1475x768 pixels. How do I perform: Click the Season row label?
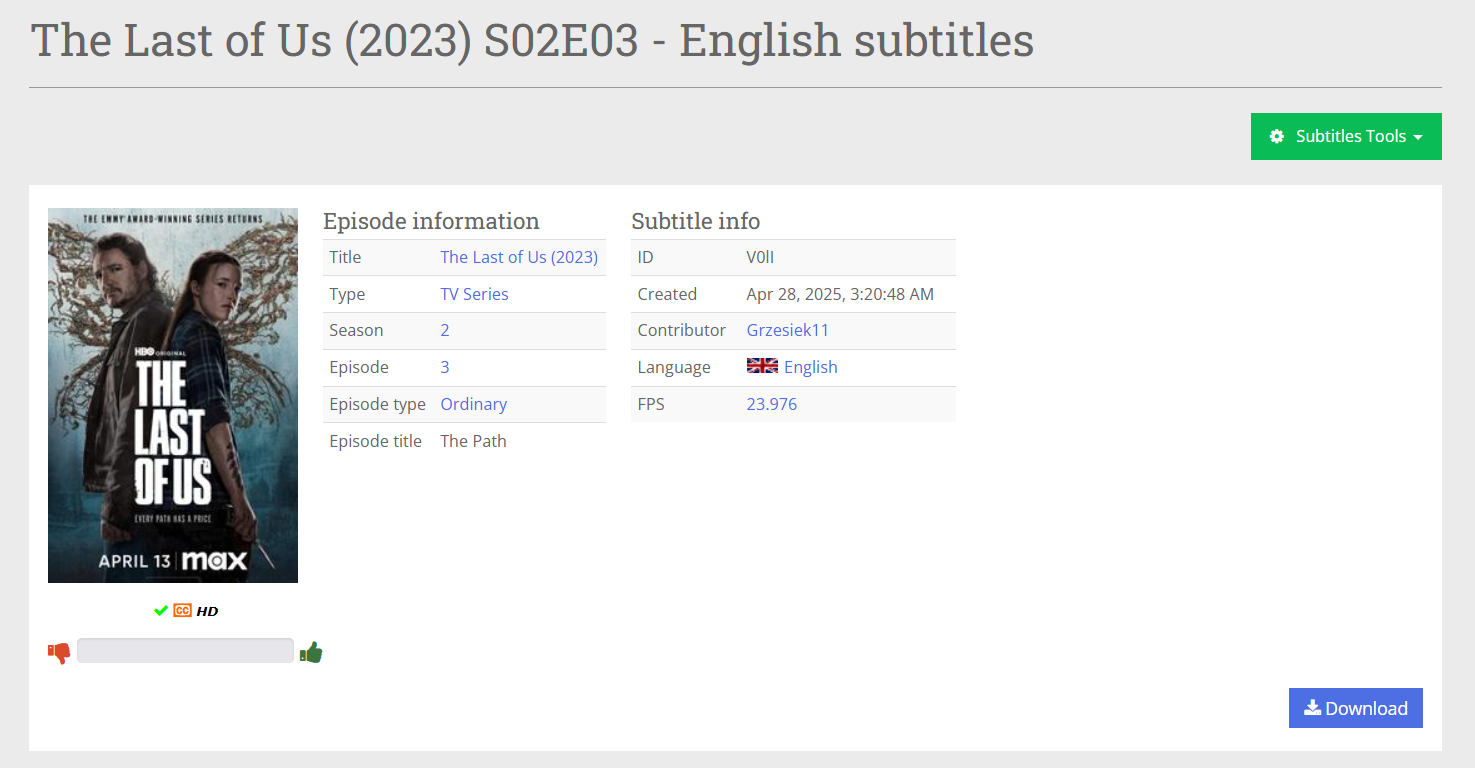coord(356,330)
